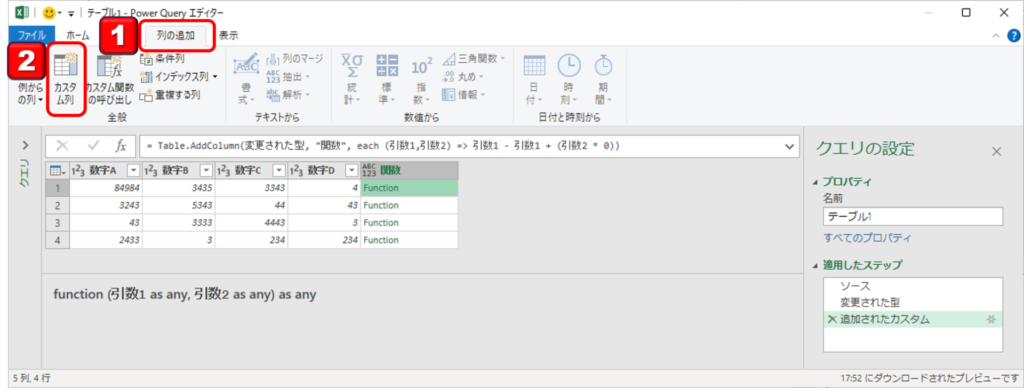Select cell with value 84984
This screenshot has height=388, width=1024.
click(x=106, y=188)
